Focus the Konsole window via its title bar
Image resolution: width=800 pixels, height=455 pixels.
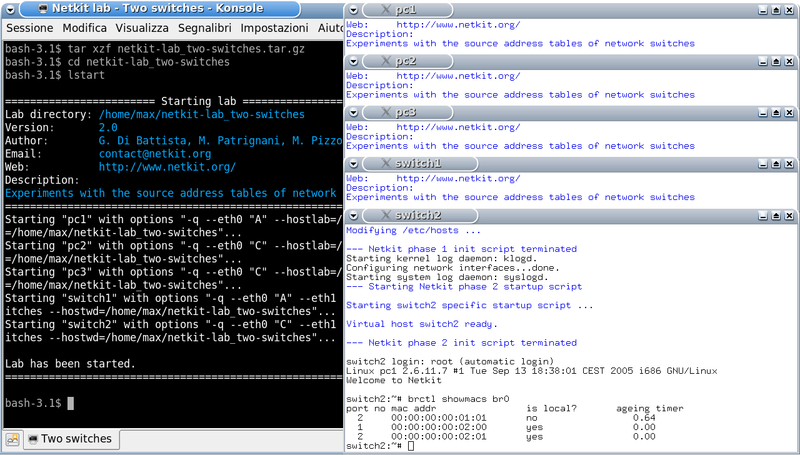[x=158, y=9]
